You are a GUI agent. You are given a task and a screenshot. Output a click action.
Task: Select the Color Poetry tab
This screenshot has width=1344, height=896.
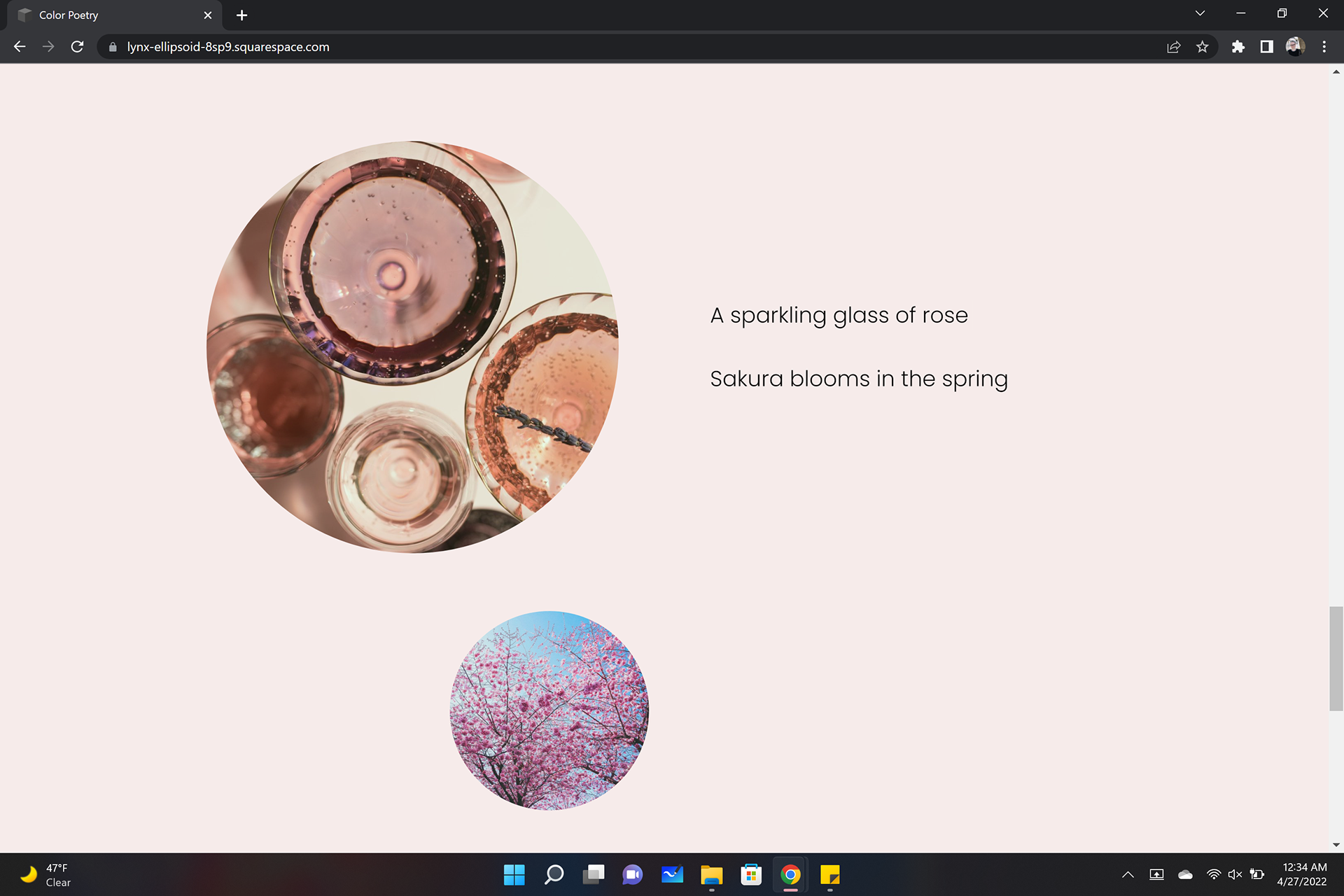[105, 15]
